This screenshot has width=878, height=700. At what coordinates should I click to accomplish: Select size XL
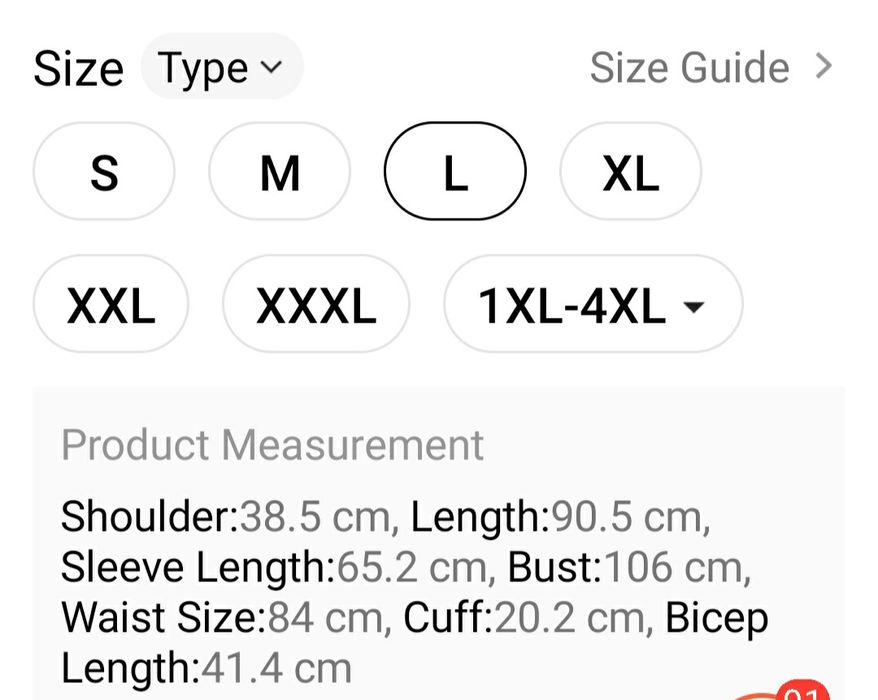(x=630, y=172)
